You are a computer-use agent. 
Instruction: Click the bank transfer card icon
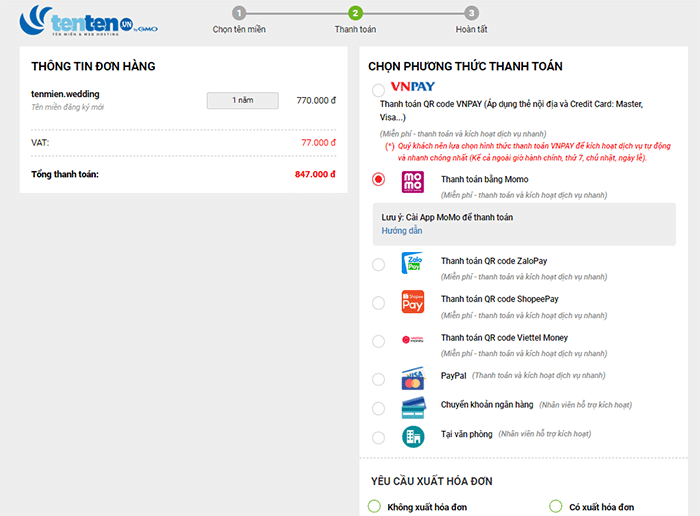[x=412, y=408]
